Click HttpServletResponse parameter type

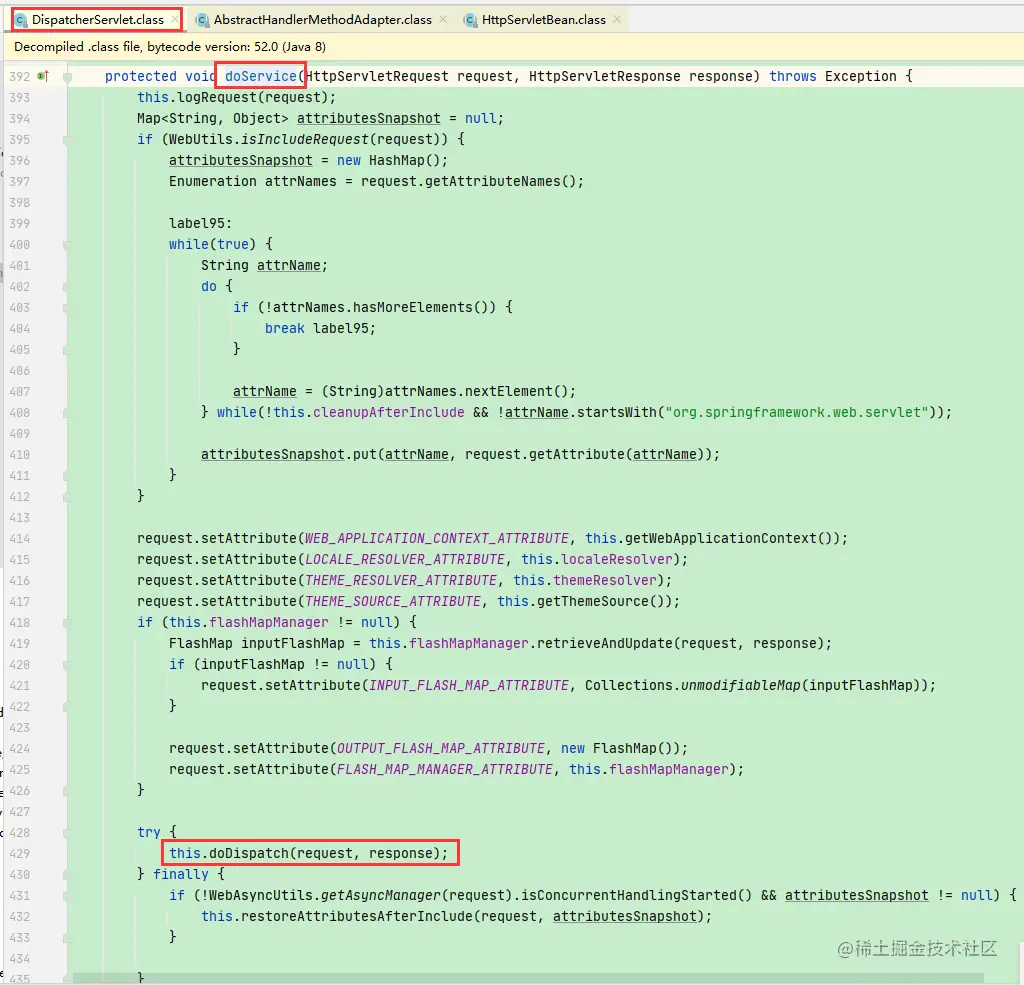coord(605,76)
